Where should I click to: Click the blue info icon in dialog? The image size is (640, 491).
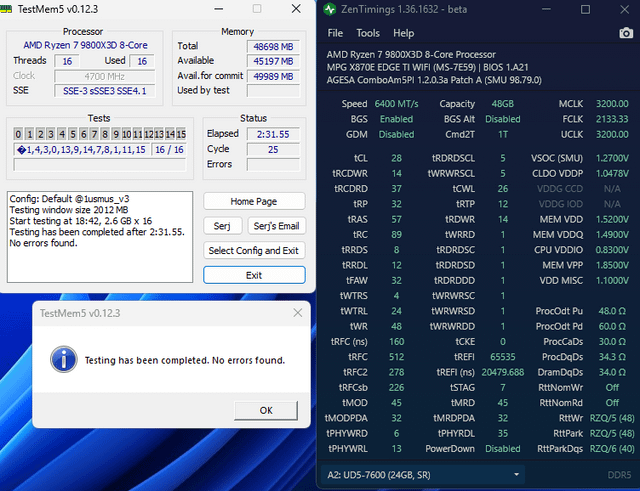(x=64, y=360)
